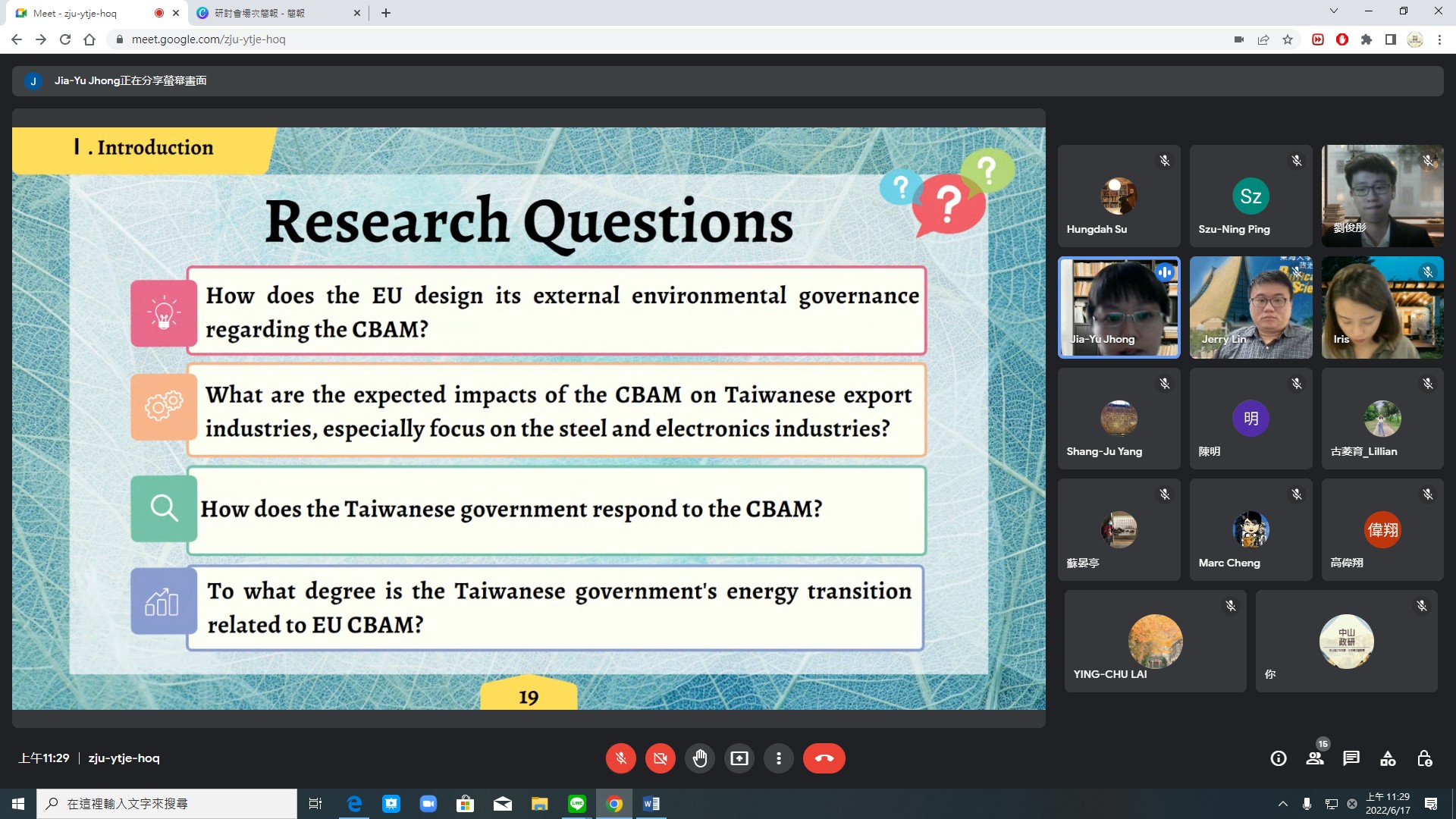1456x819 pixels.
Task: Turn on the camera in Meet
Action: click(x=661, y=758)
